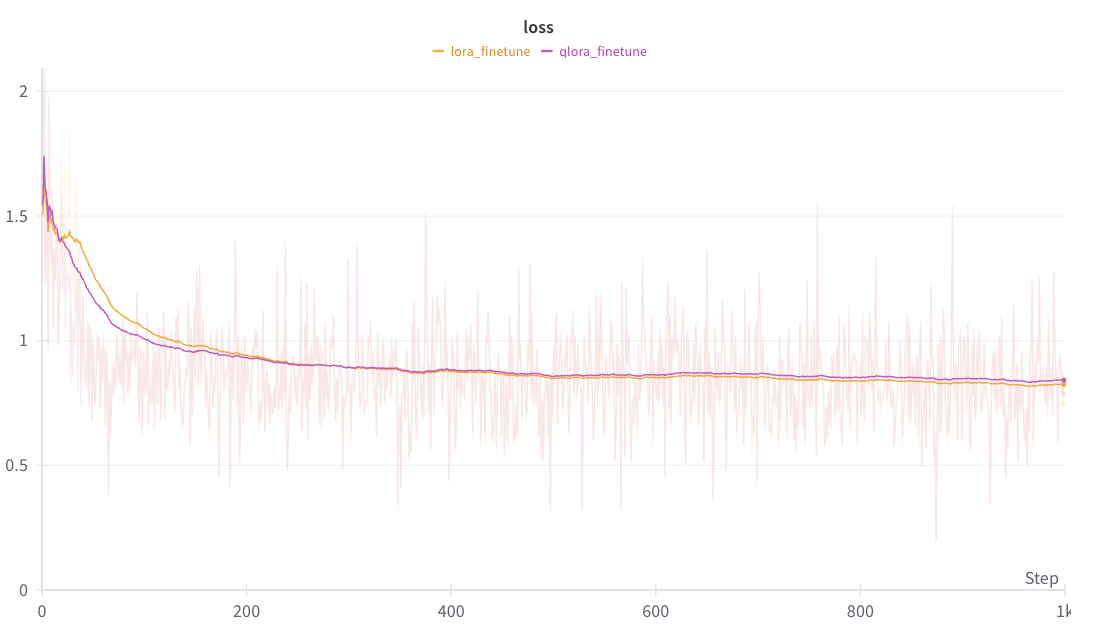Click the x-axis tick labeled 200
The height and width of the screenshot is (635, 1099).
246,610
